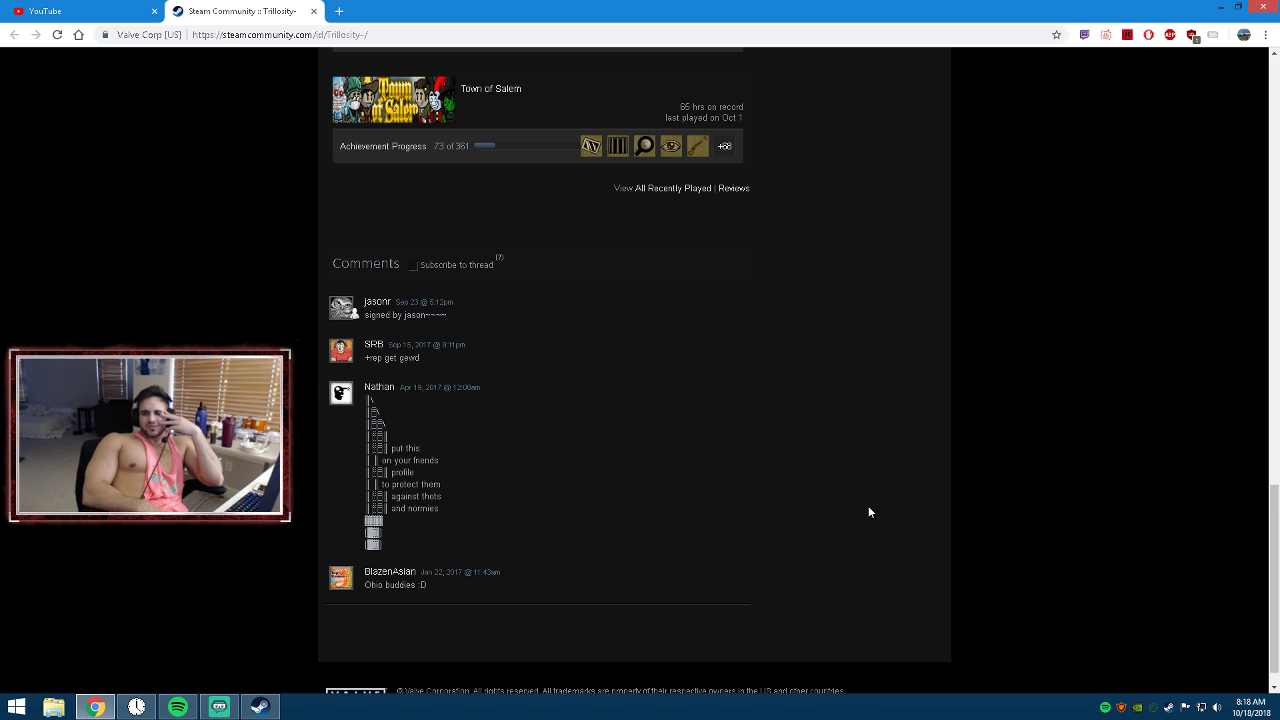
Task: Open the Twitch extension icon
Action: click(1084, 34)
